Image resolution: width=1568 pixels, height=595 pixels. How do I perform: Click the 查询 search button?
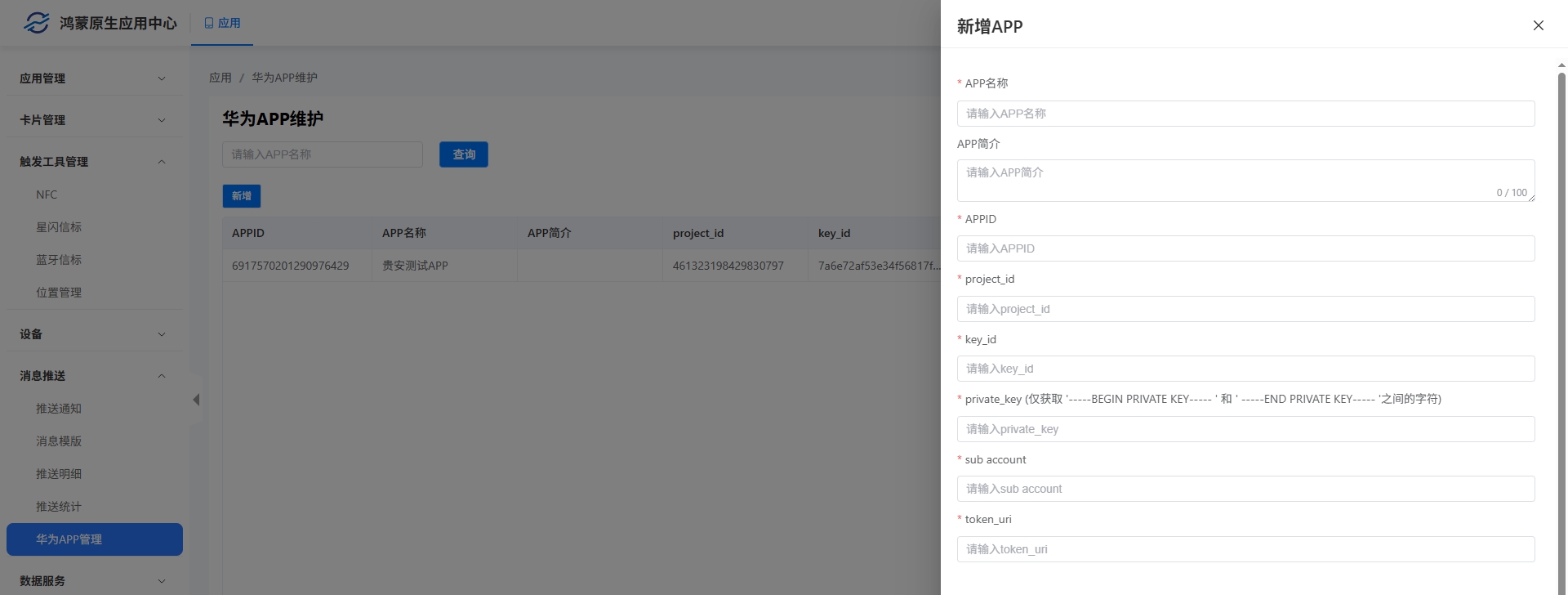point(464,154)
